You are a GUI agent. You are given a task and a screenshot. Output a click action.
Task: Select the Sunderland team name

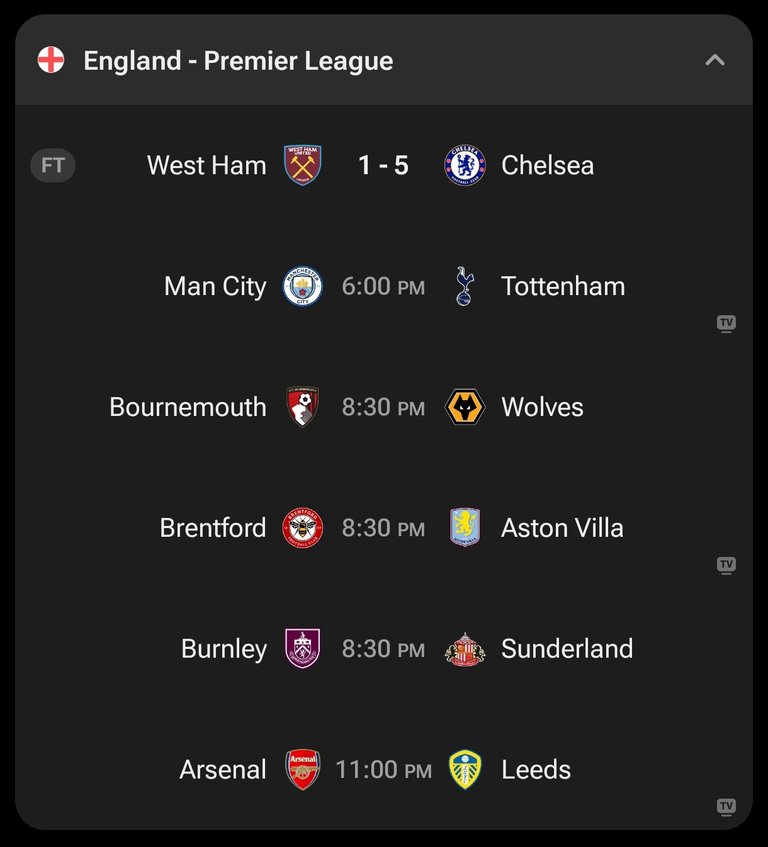click(x=567, y=649)
